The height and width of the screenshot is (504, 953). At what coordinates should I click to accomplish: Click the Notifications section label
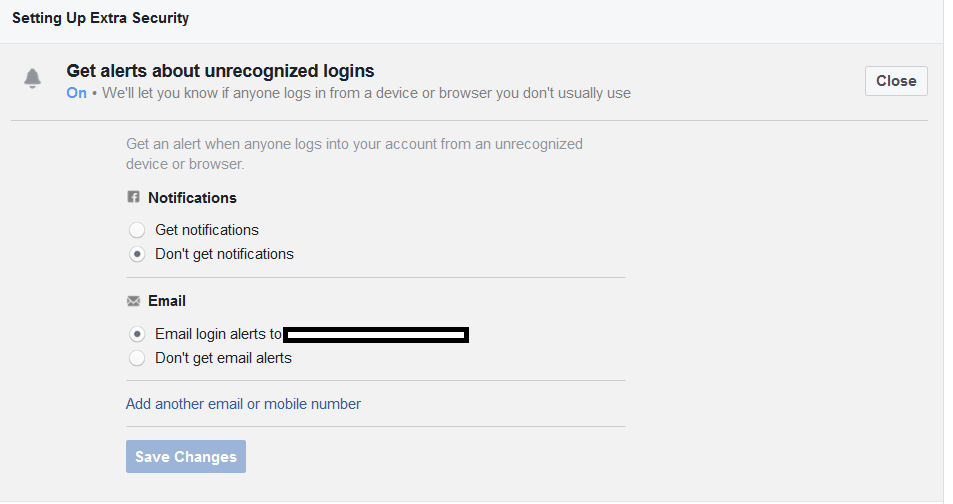[192, 198]
